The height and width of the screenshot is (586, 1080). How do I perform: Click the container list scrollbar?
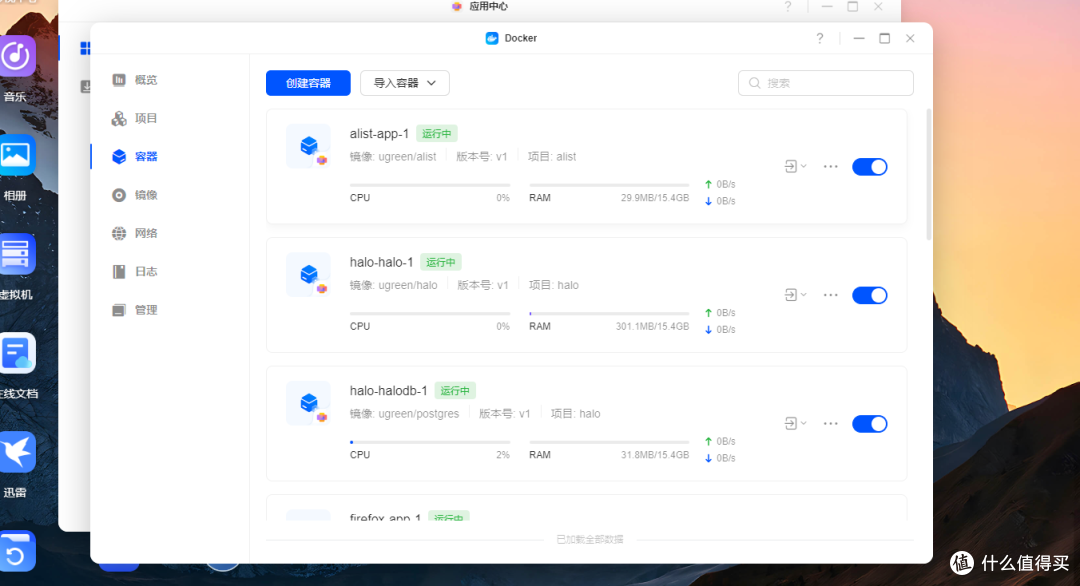929,174
